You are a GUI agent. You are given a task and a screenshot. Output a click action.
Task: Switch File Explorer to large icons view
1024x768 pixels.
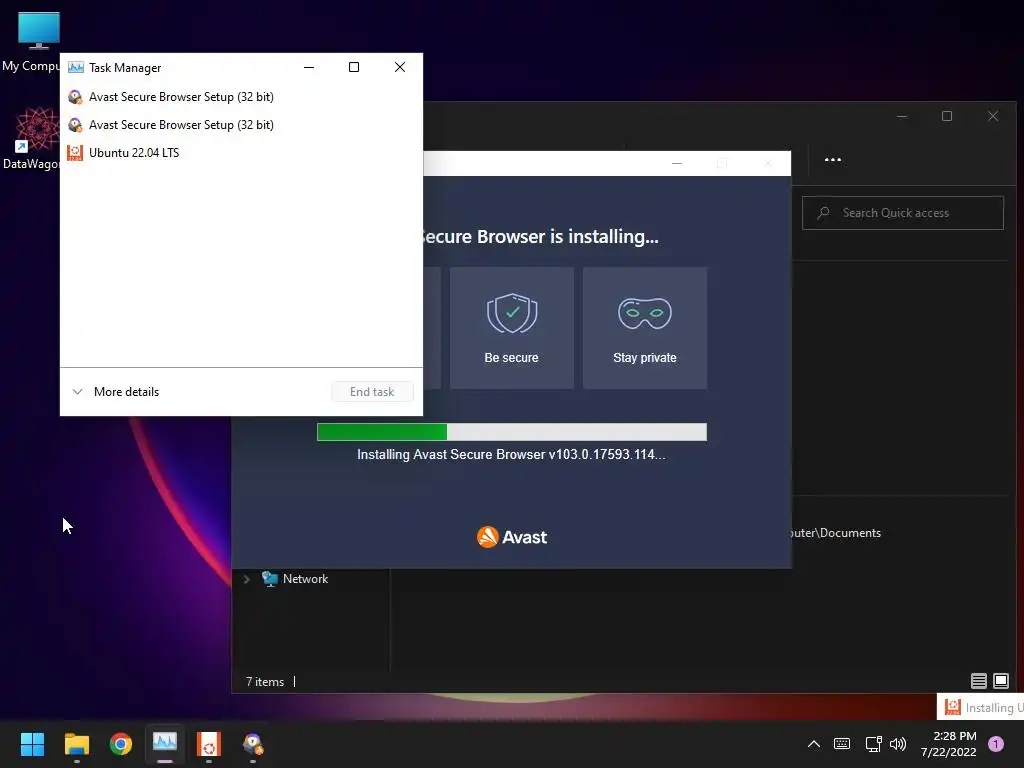(1001, 681)
